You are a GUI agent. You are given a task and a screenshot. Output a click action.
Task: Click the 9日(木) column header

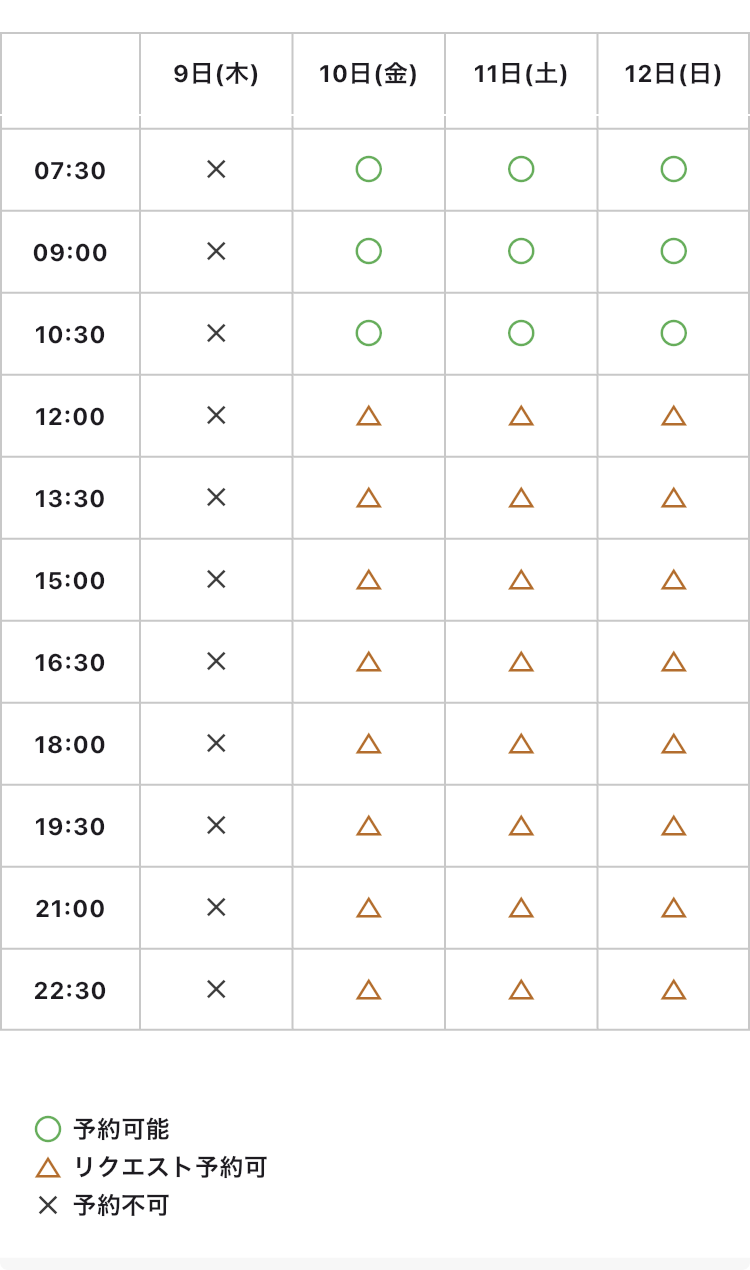tap(216, 75)
